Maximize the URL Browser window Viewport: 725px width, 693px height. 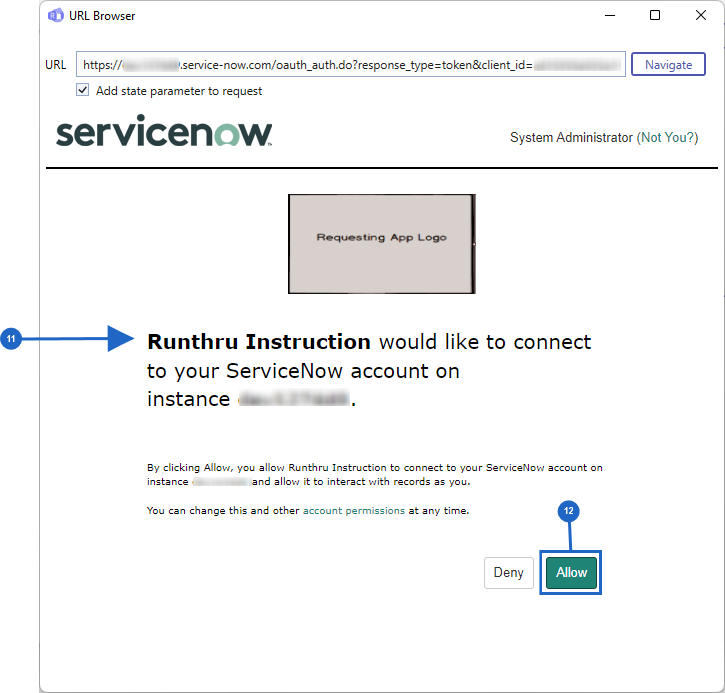[654, 15]
